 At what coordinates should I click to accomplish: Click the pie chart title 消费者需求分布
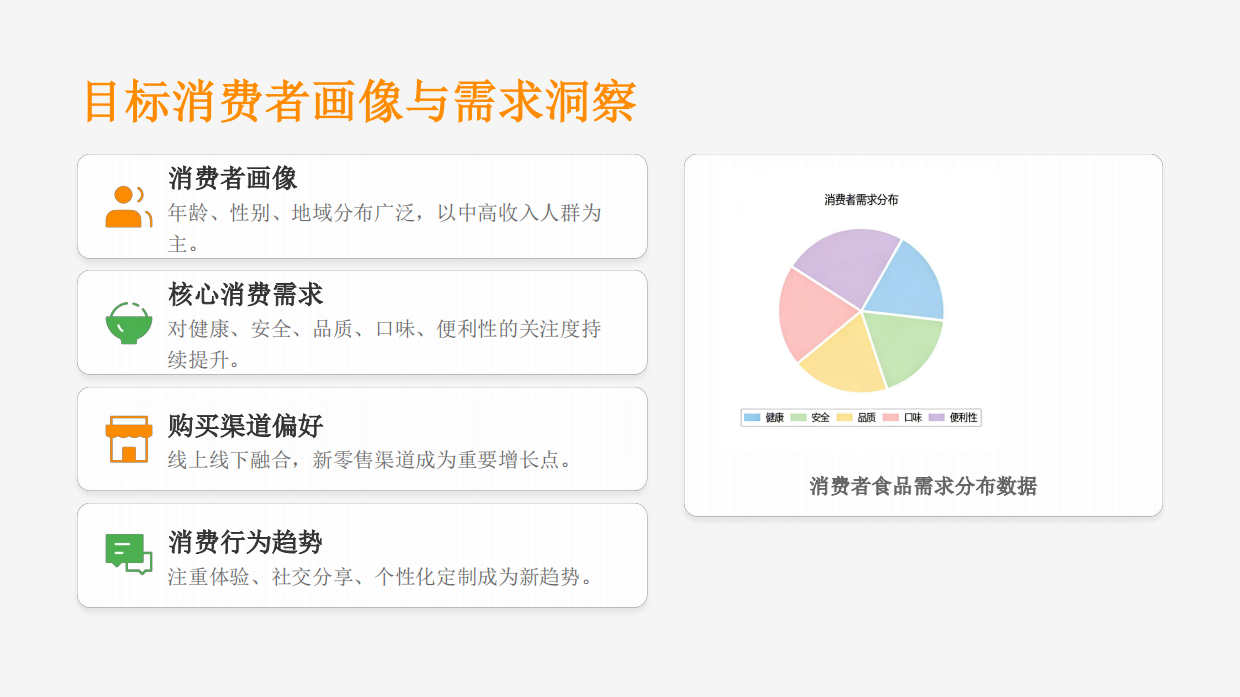click(861, 200)
